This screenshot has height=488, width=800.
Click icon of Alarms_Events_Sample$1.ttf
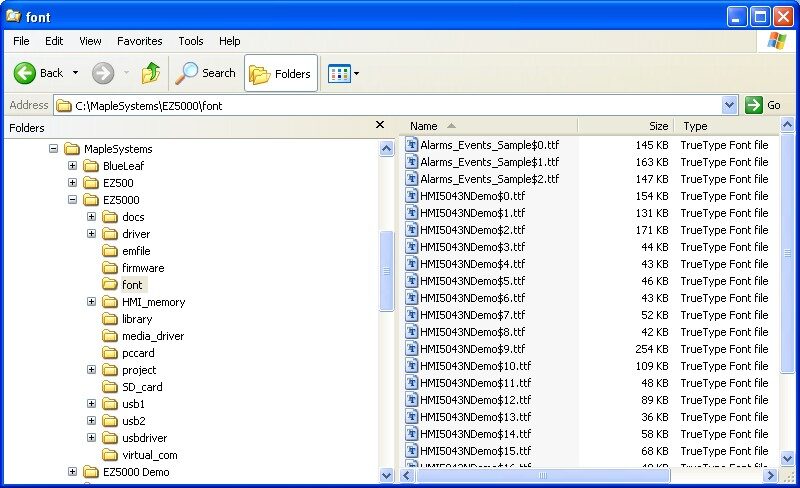411,161
